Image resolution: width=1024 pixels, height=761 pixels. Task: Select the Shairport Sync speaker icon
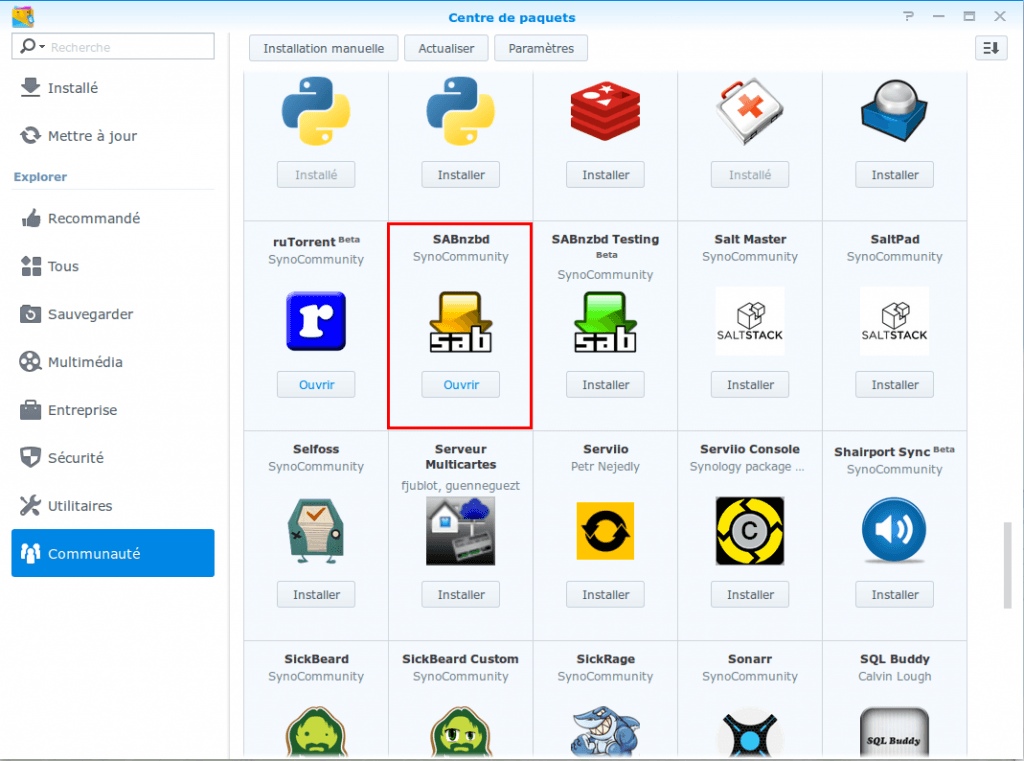click(894, 530)
